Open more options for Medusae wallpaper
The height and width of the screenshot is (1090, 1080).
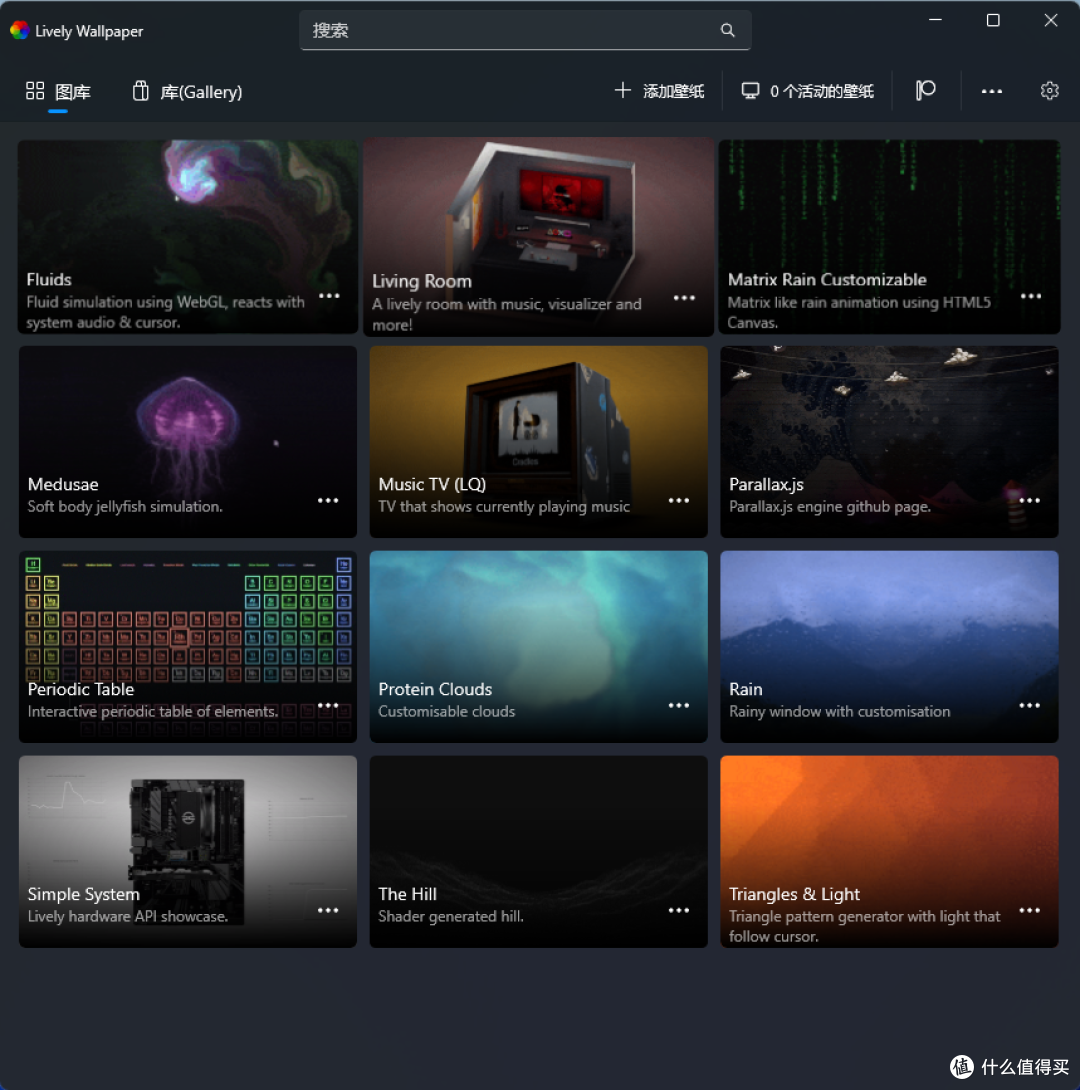click(328, 501)
